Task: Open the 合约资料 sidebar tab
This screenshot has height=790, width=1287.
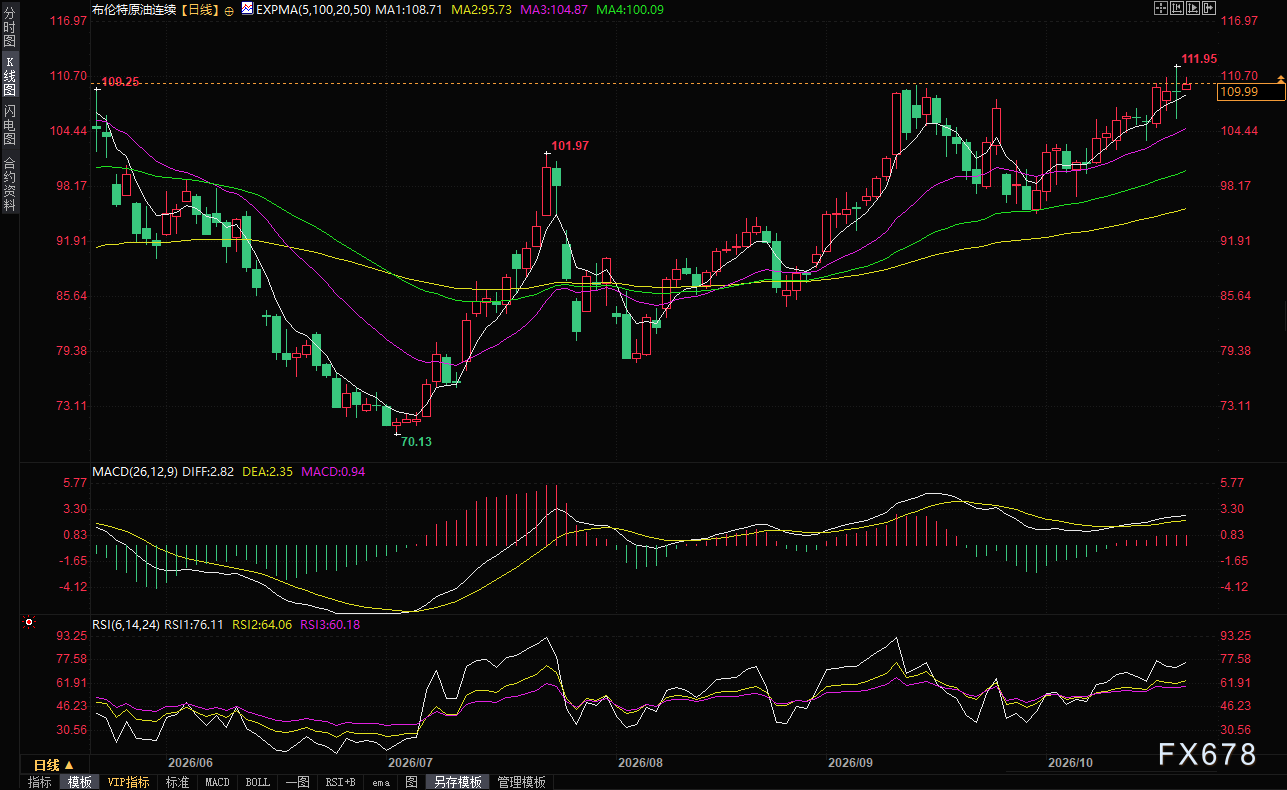Action: (10, 181)
